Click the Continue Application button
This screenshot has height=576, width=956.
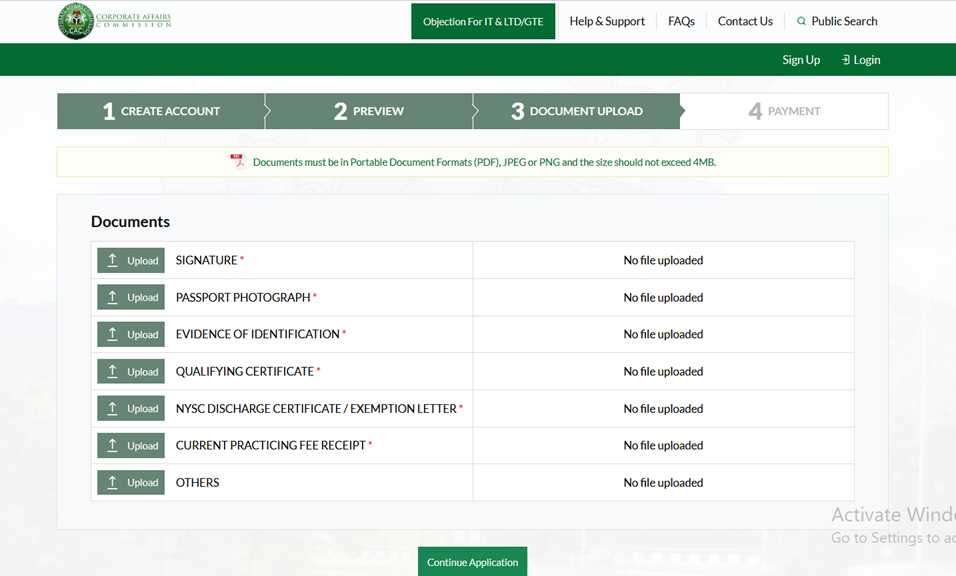point(473,562)
